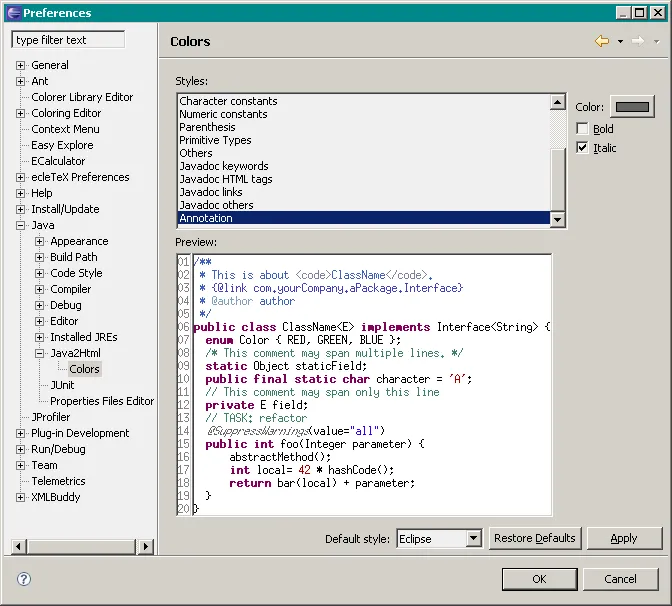This screenshot has height=606, width=672.
Task: Click the forward navigation arrow icon
Action: click(637, 41)
